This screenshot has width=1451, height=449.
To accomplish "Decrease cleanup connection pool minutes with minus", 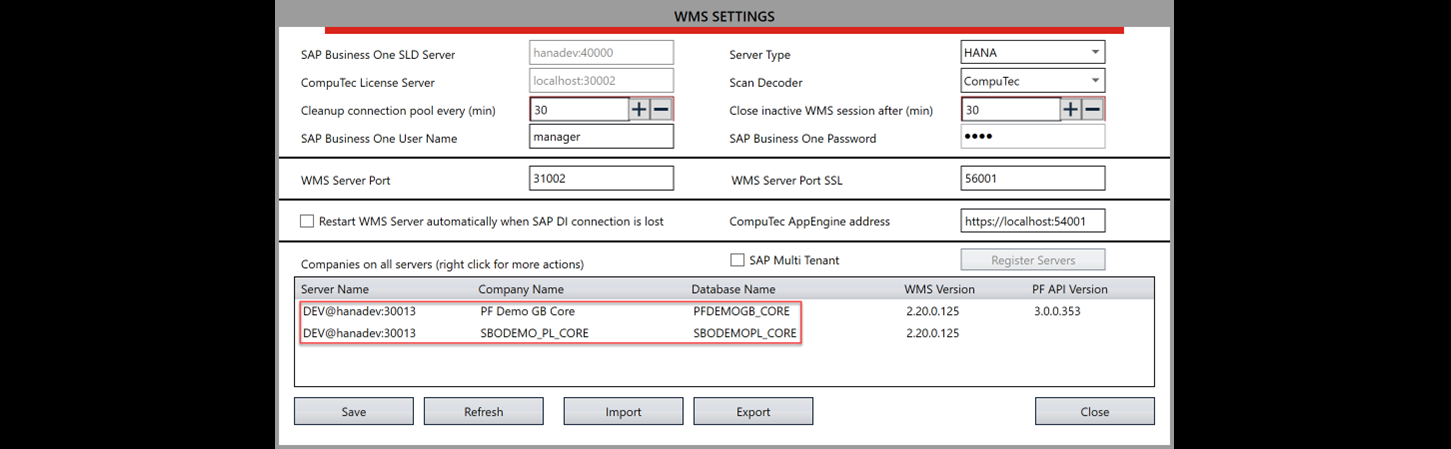I will [x=662, y=110].
